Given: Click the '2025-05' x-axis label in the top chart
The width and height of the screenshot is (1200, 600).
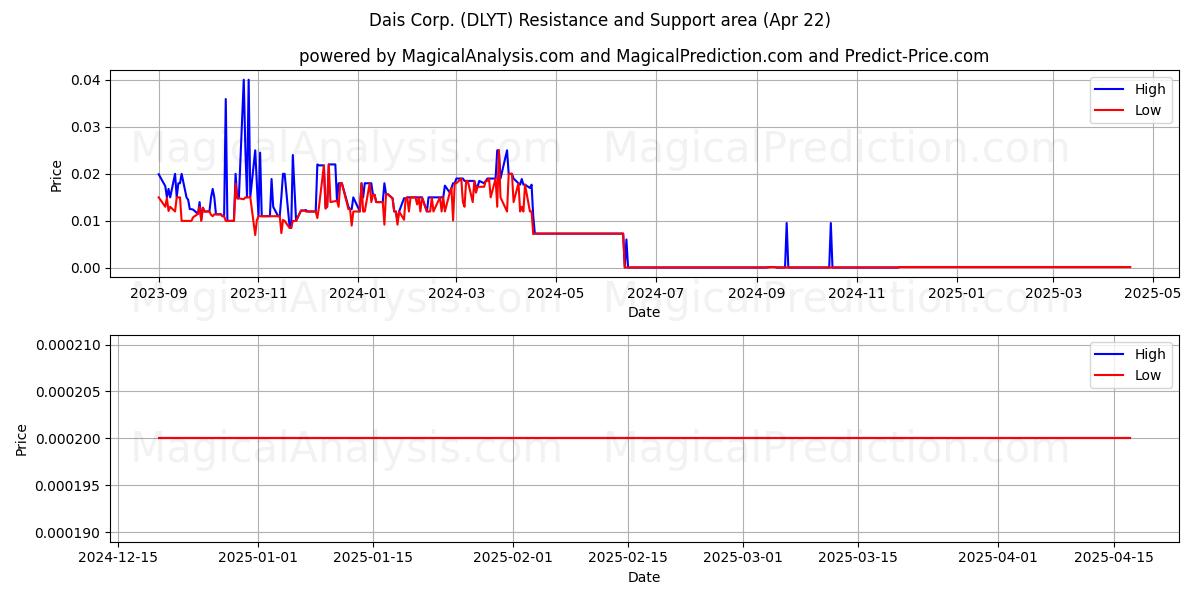Looking at the screenshot, I should (x=1153, y=293).
